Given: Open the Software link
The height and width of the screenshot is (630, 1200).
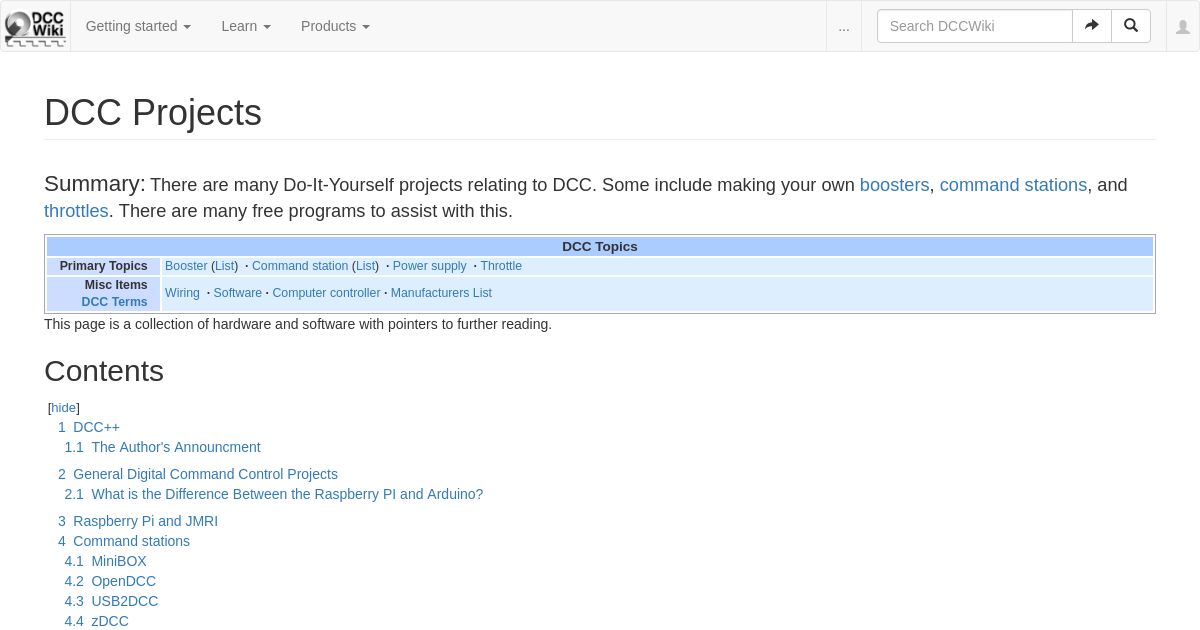Looking at the screenshot, I should point(237,293).
